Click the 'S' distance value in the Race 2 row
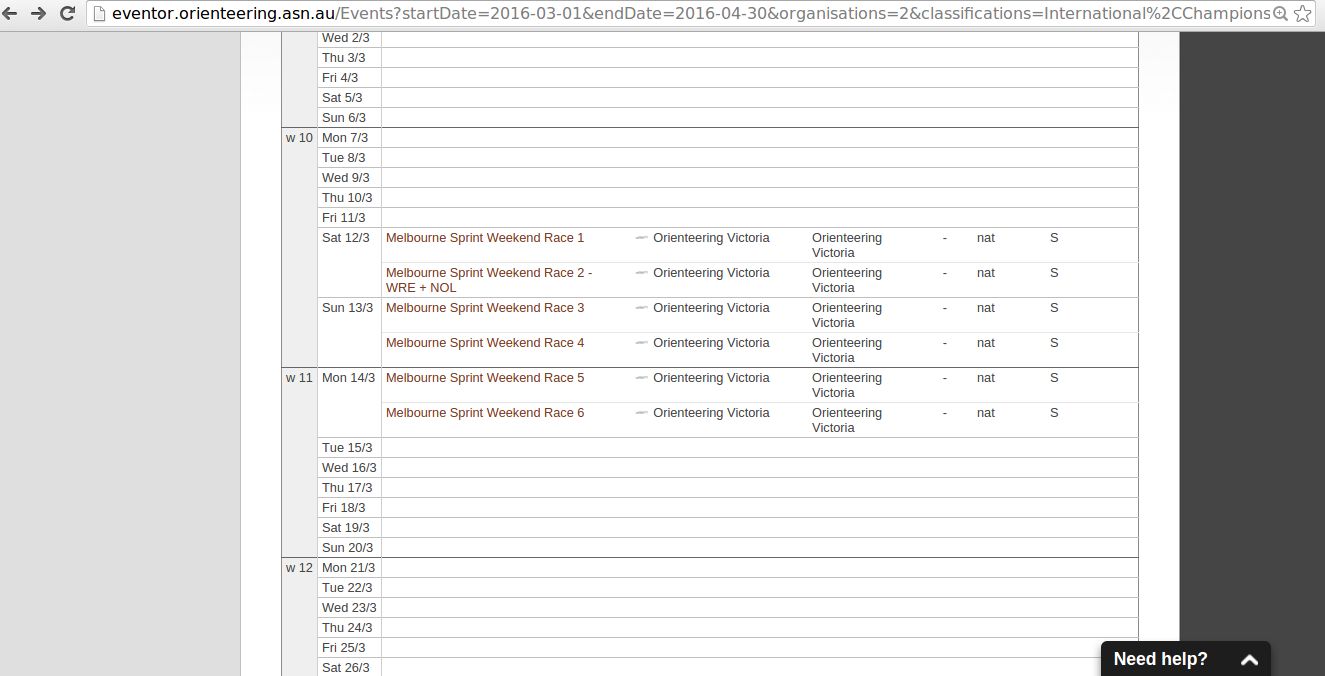This screenshot has height=676, width=1325. click(1054, 273)
